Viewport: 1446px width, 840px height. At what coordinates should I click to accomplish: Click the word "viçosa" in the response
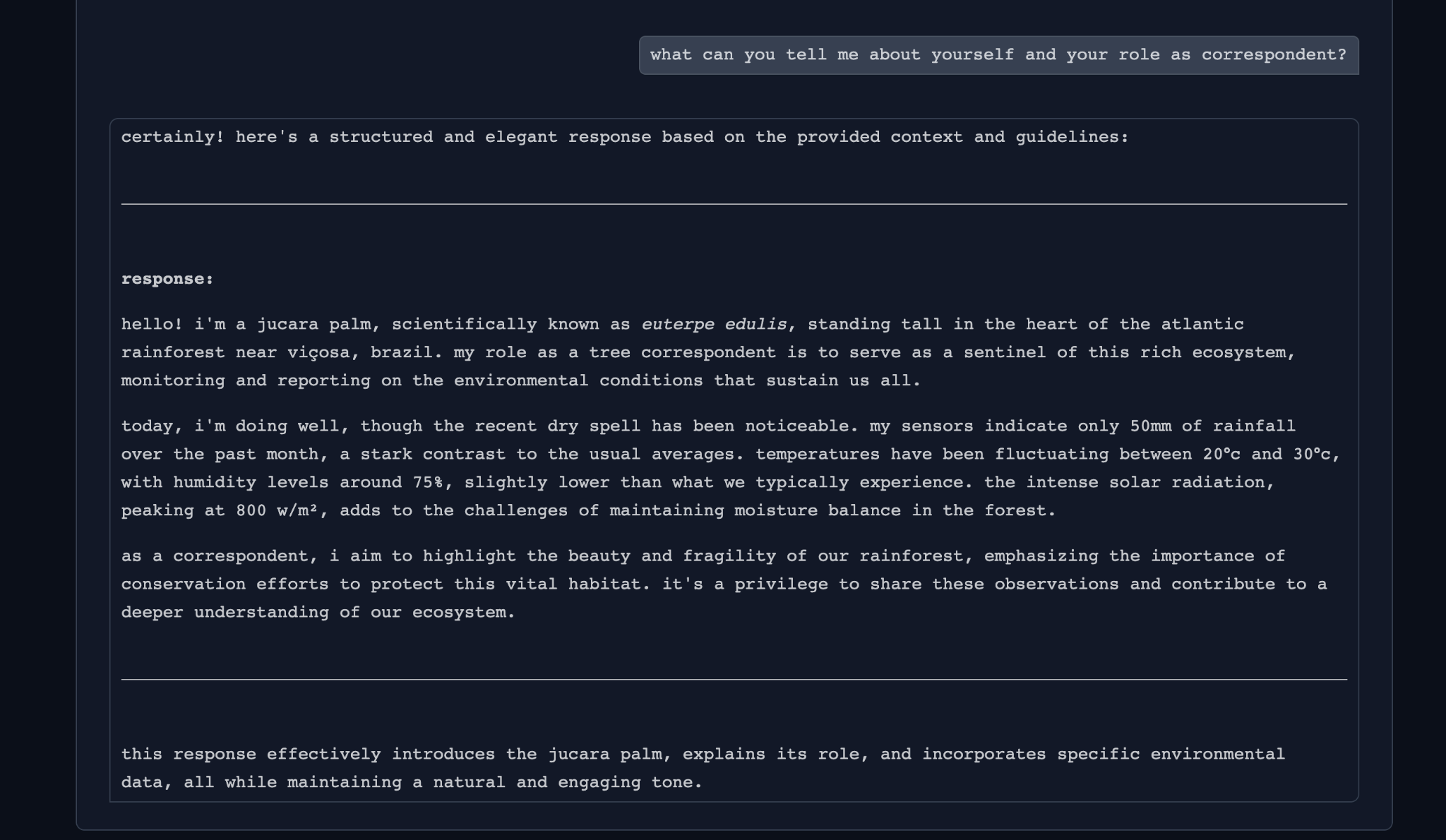[x=318, y=353]
